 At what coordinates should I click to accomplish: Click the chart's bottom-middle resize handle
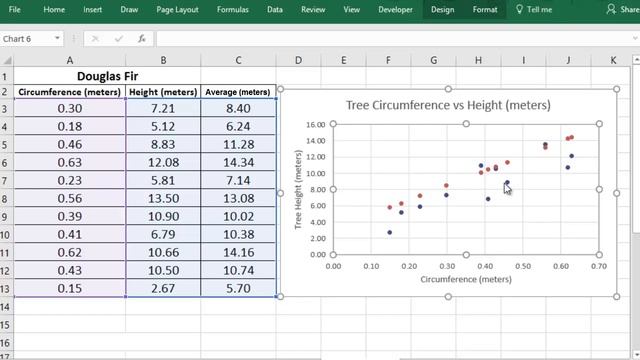pos(448,297)
